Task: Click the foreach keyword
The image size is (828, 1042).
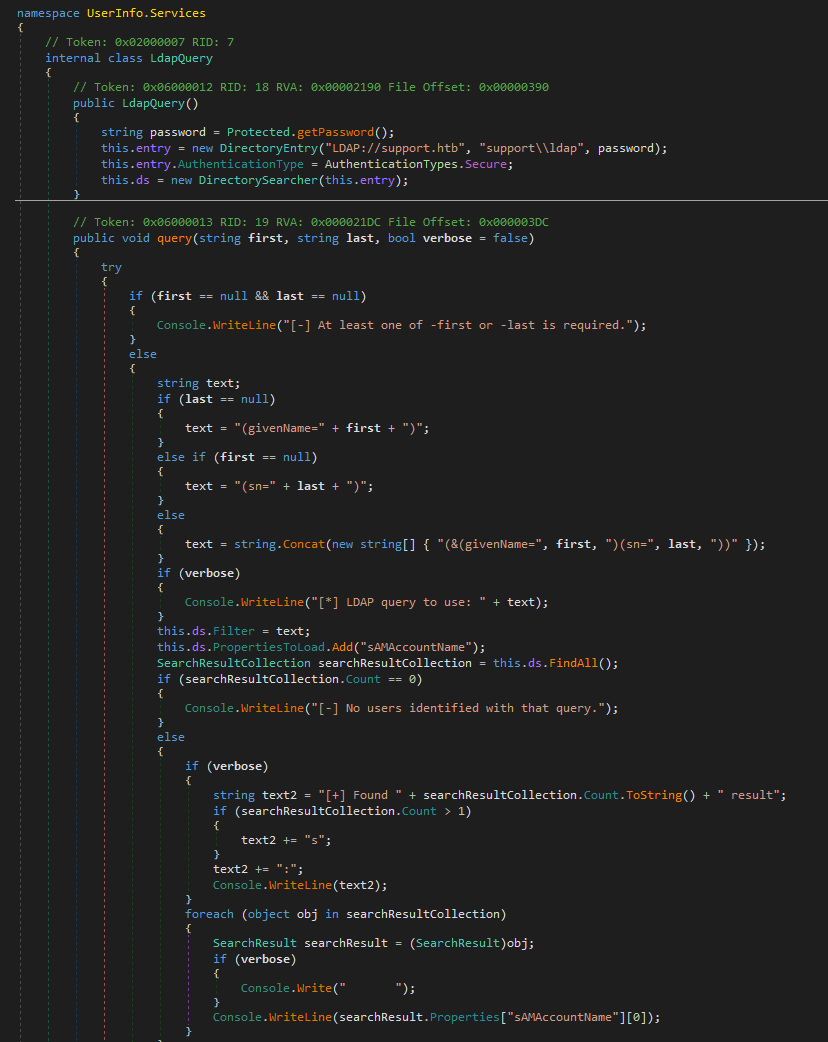Action: (211, 913)
